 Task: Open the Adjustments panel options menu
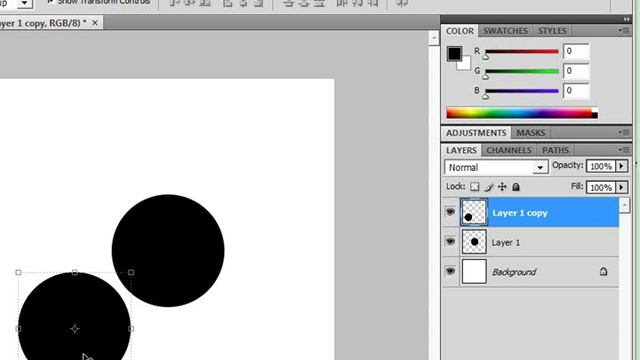624,132
